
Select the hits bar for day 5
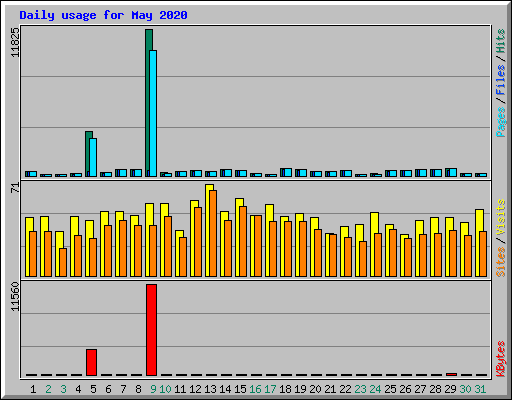click(x=89, y=154)
